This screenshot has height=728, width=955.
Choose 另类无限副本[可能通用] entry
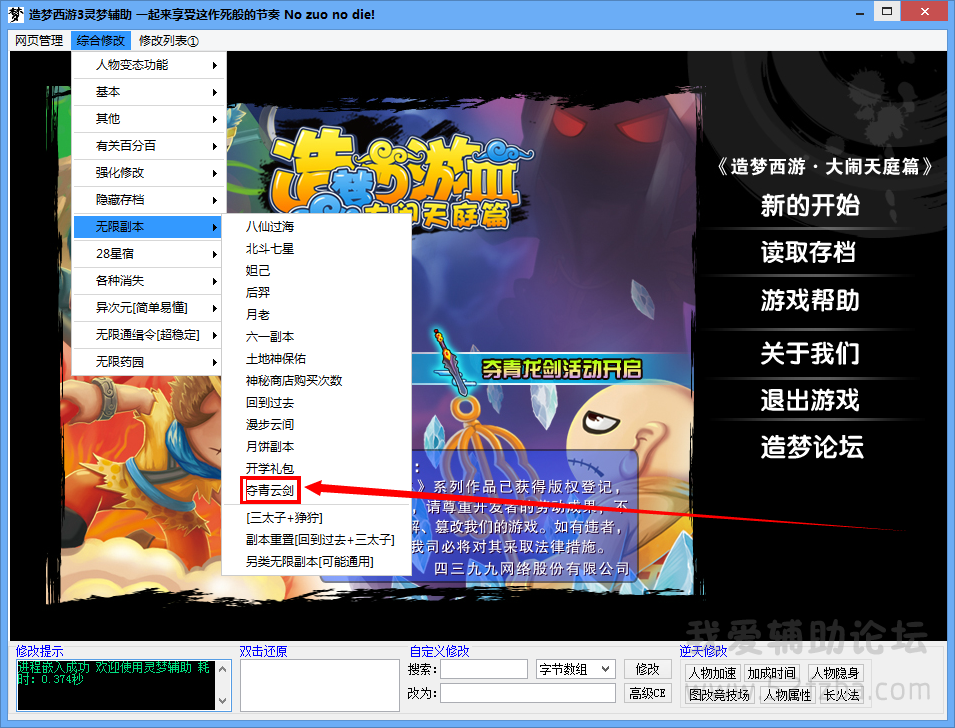317,562
